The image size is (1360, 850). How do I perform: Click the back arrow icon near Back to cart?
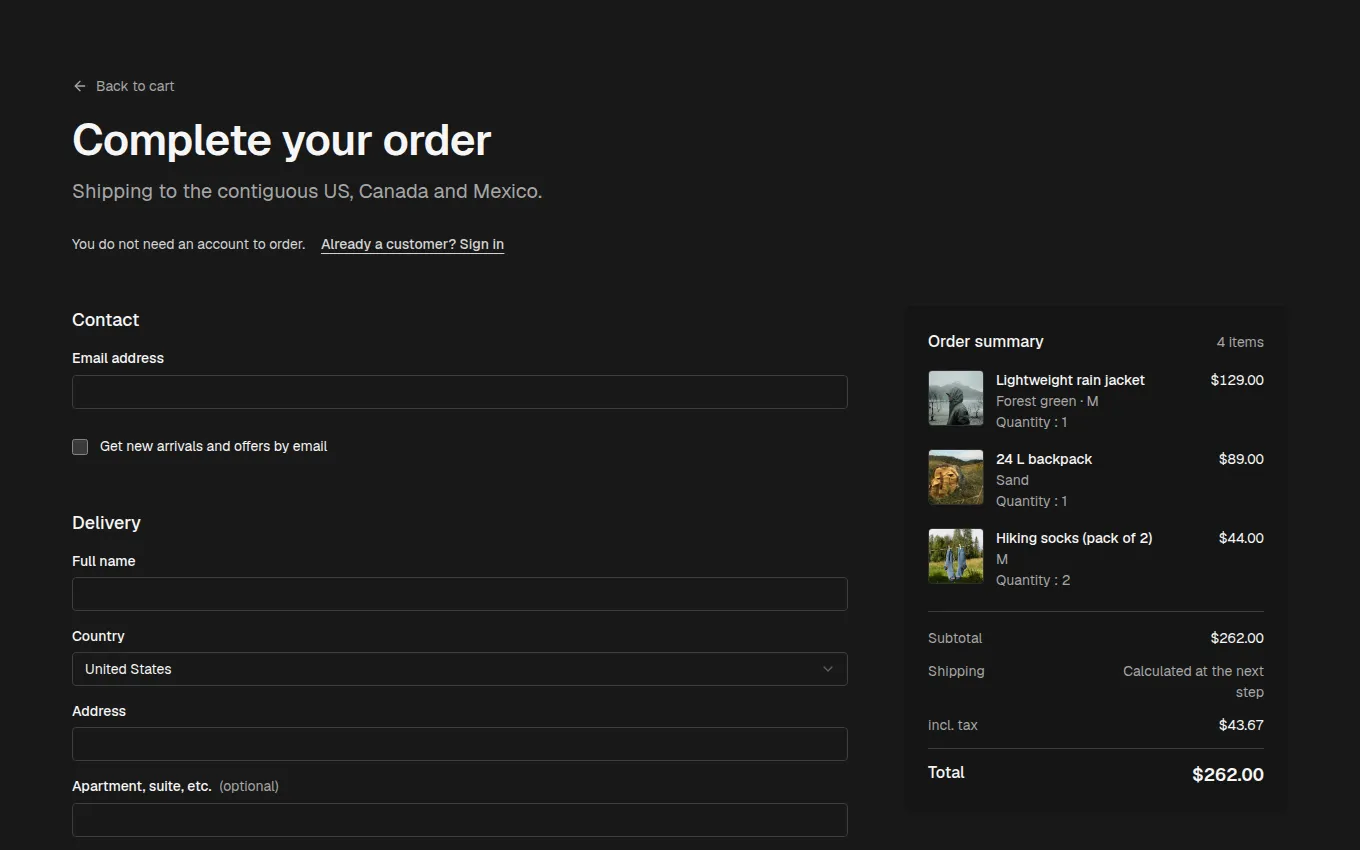pos(80,86)
